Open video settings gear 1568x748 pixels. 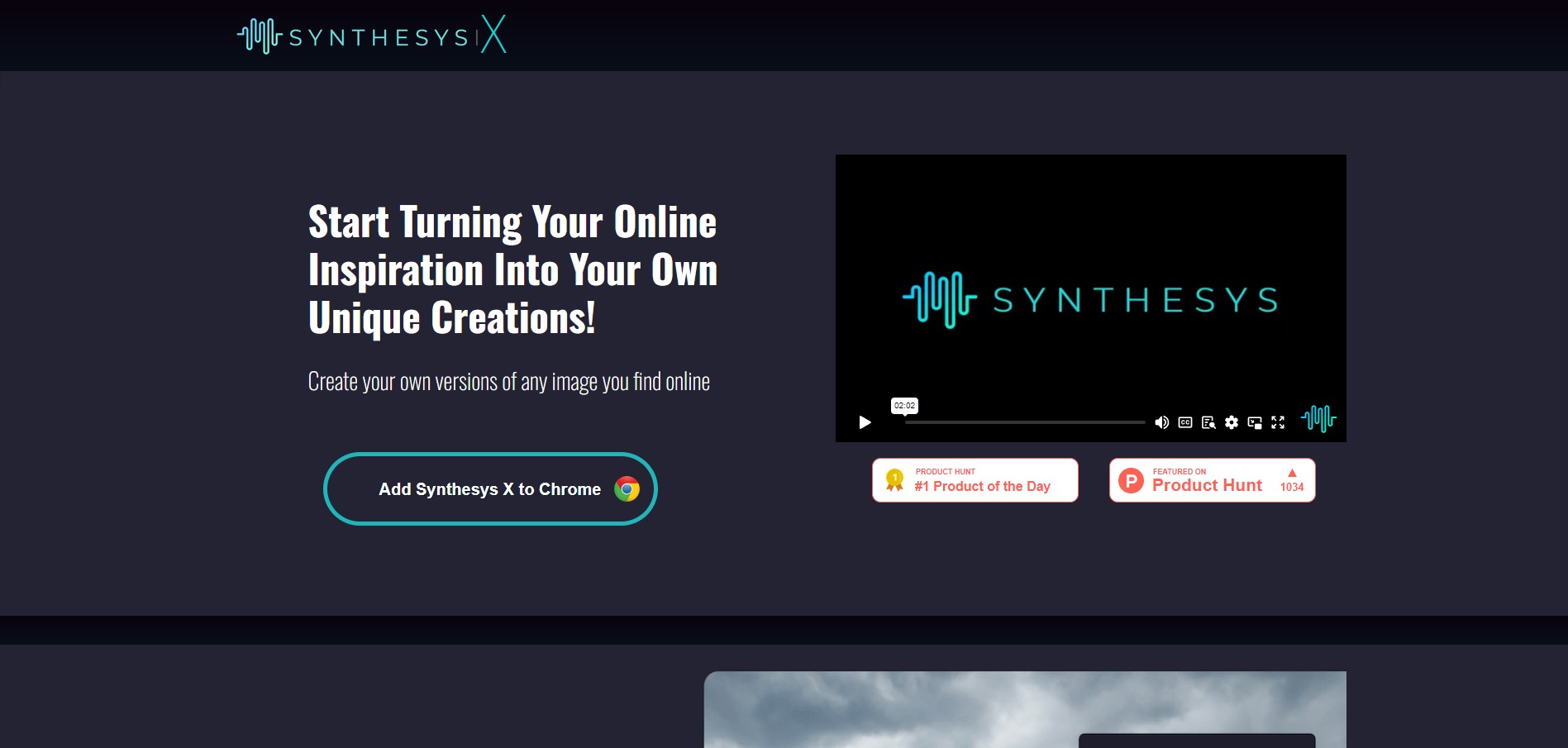[1231, 422]
